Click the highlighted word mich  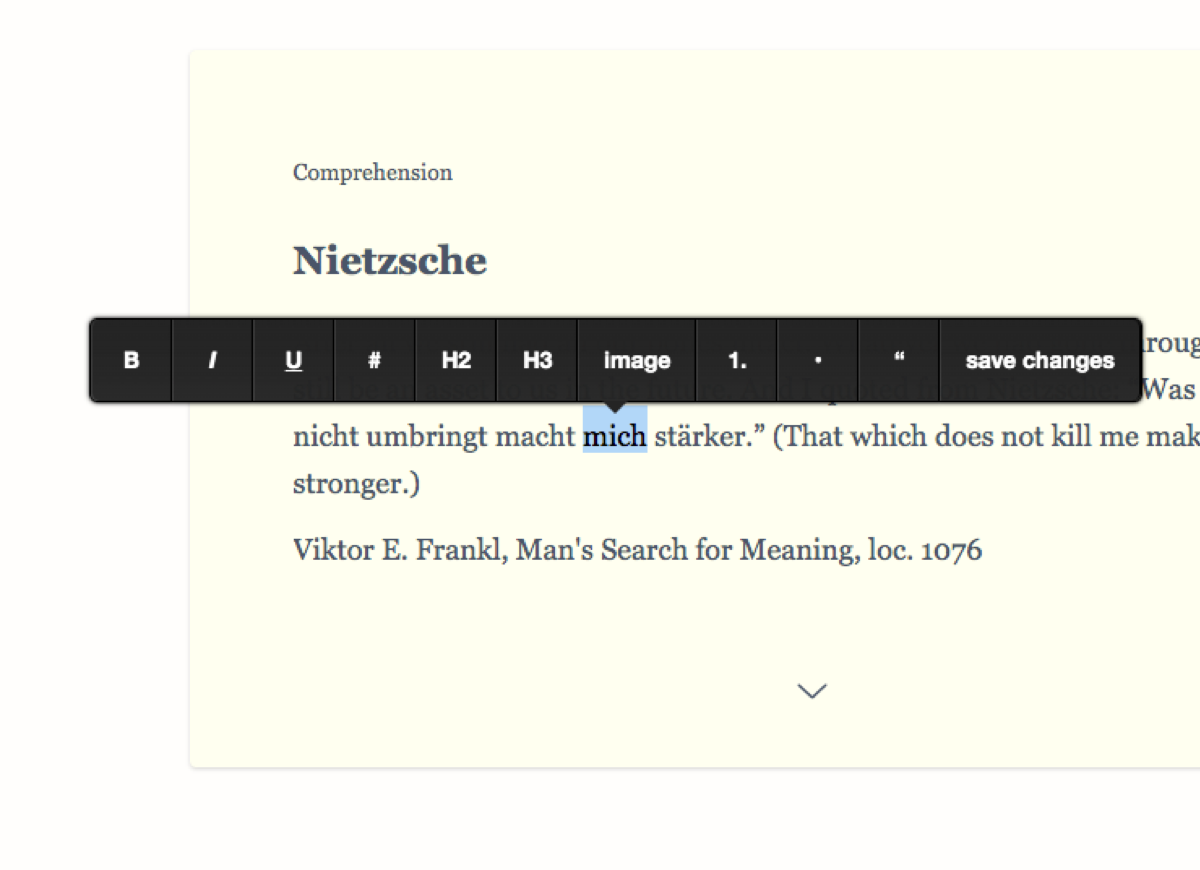(615, 437)
